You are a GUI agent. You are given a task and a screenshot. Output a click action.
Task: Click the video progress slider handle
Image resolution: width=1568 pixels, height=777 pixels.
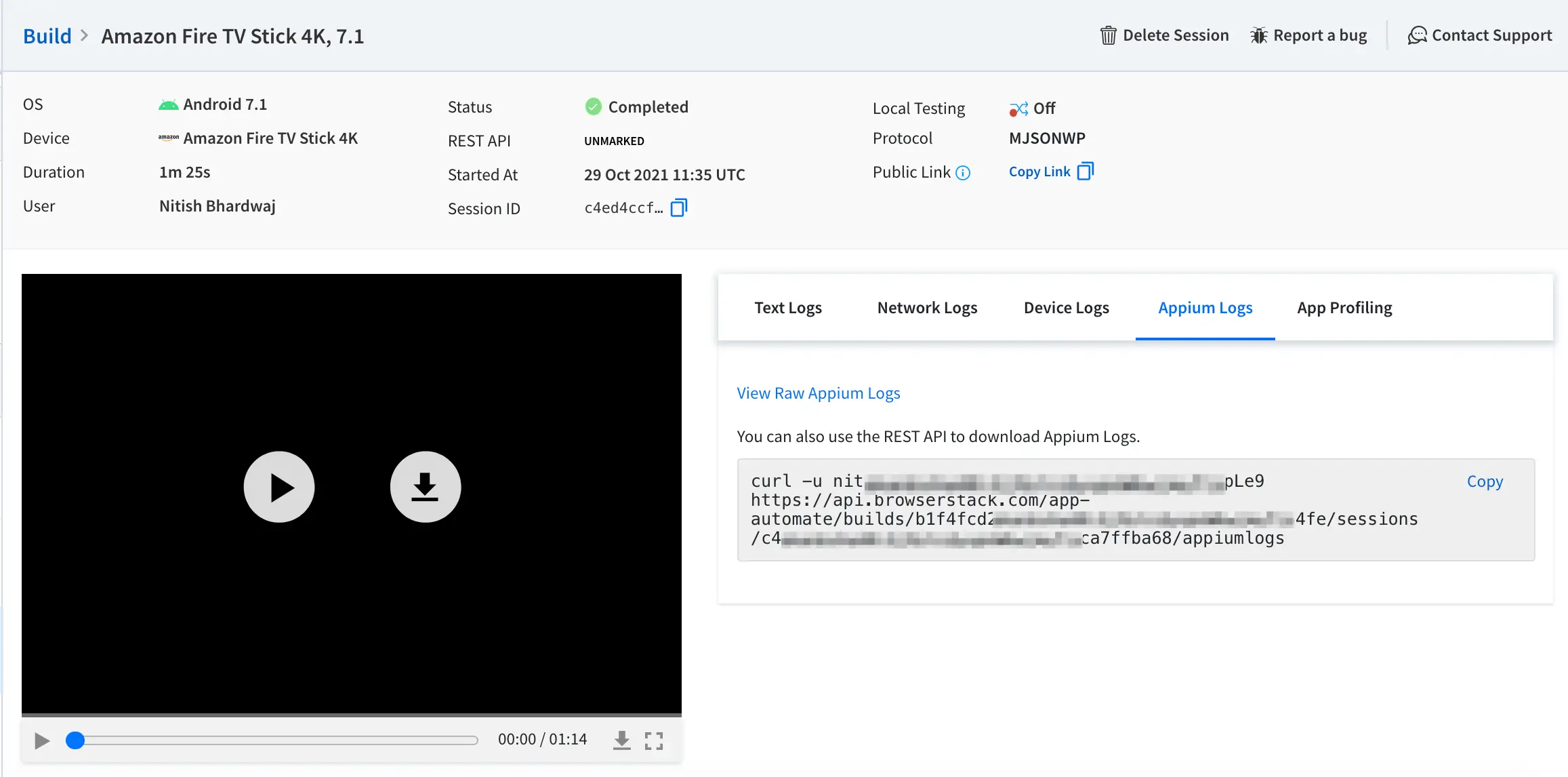75,740
